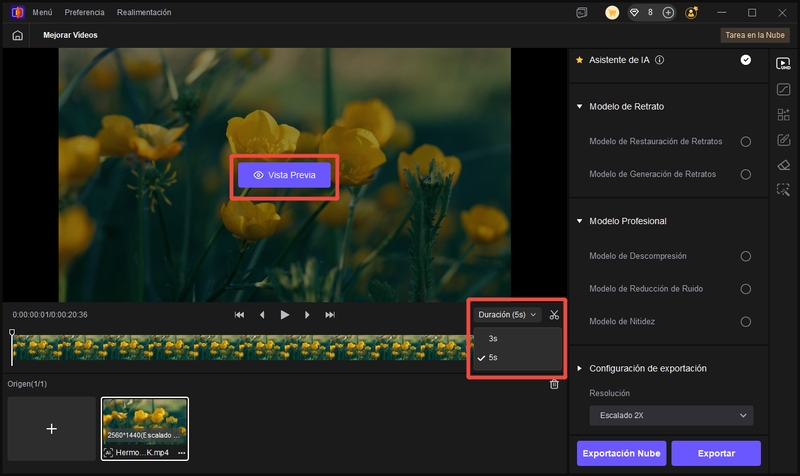The image size is (800, 476).
Task: Open the user account avatar icon
Action: click(692, 13)
